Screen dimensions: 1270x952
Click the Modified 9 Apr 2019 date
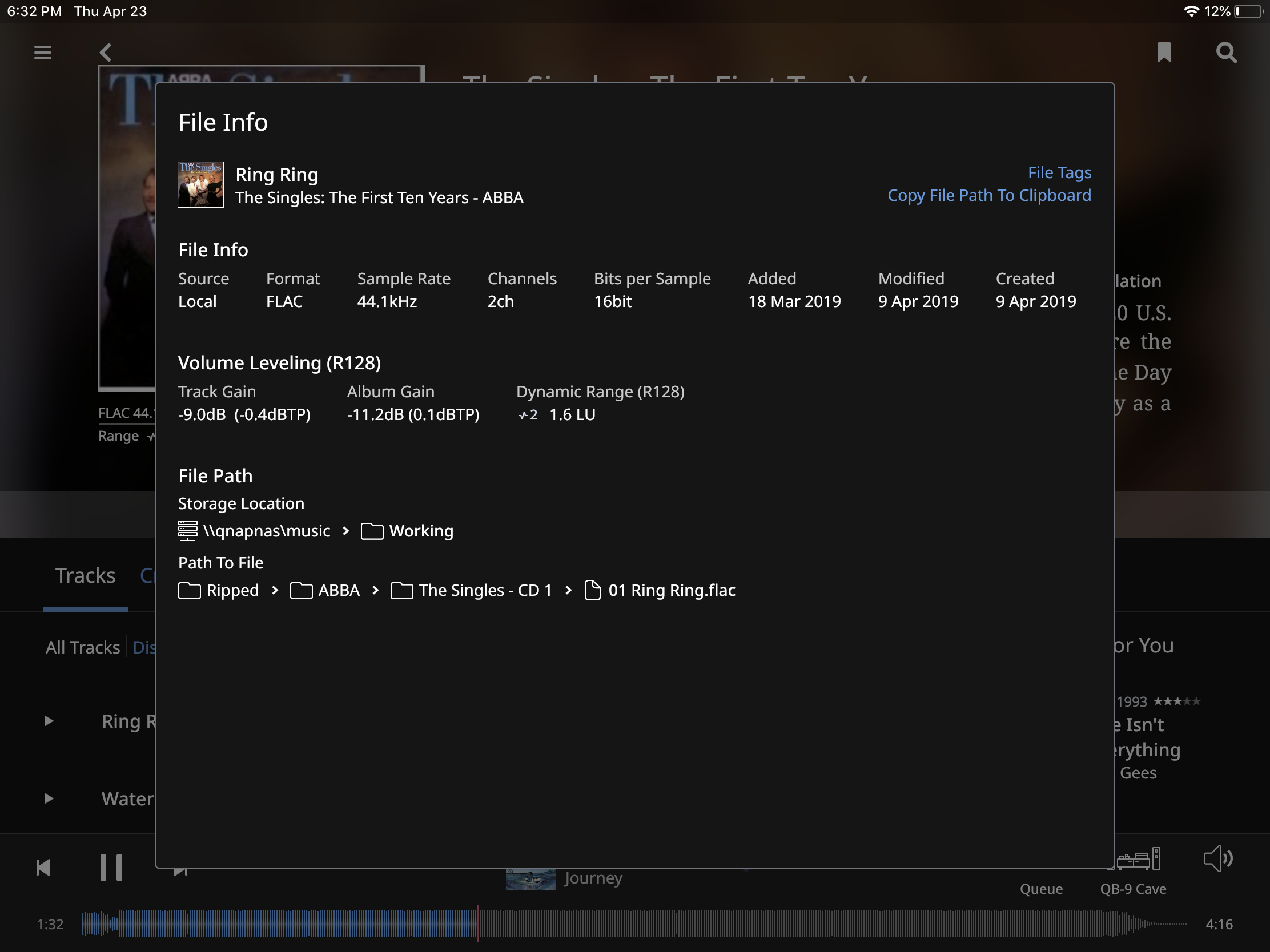(x=918, y=301)
